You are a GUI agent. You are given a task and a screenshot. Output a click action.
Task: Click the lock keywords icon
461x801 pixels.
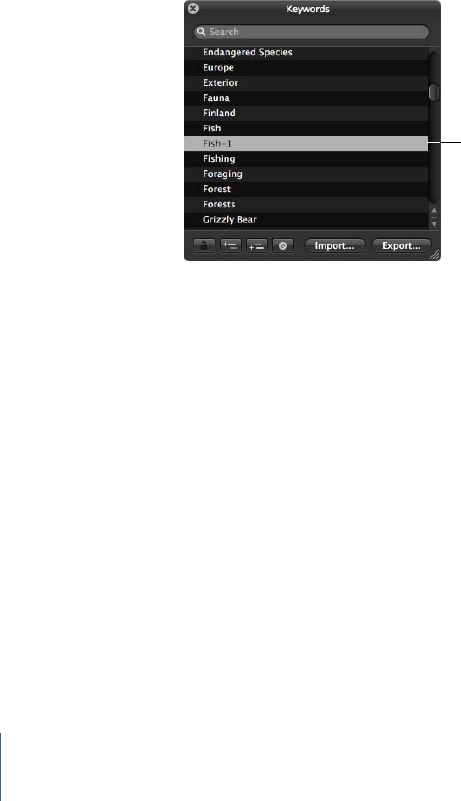tap(204, 246)
